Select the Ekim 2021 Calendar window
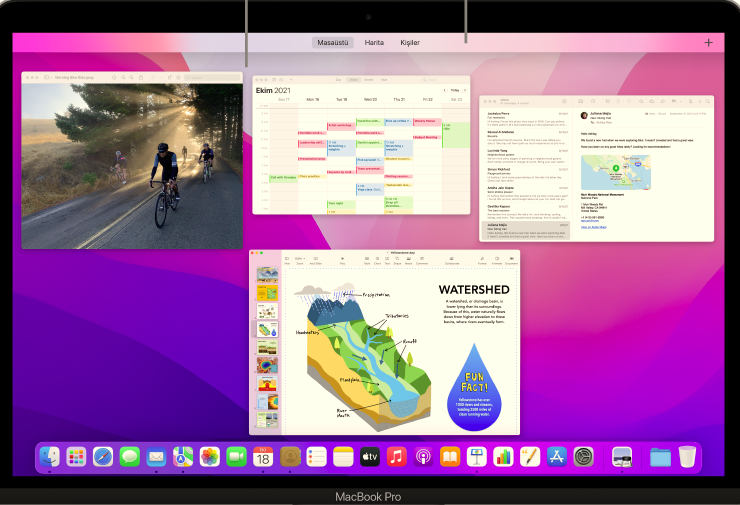 360,150
